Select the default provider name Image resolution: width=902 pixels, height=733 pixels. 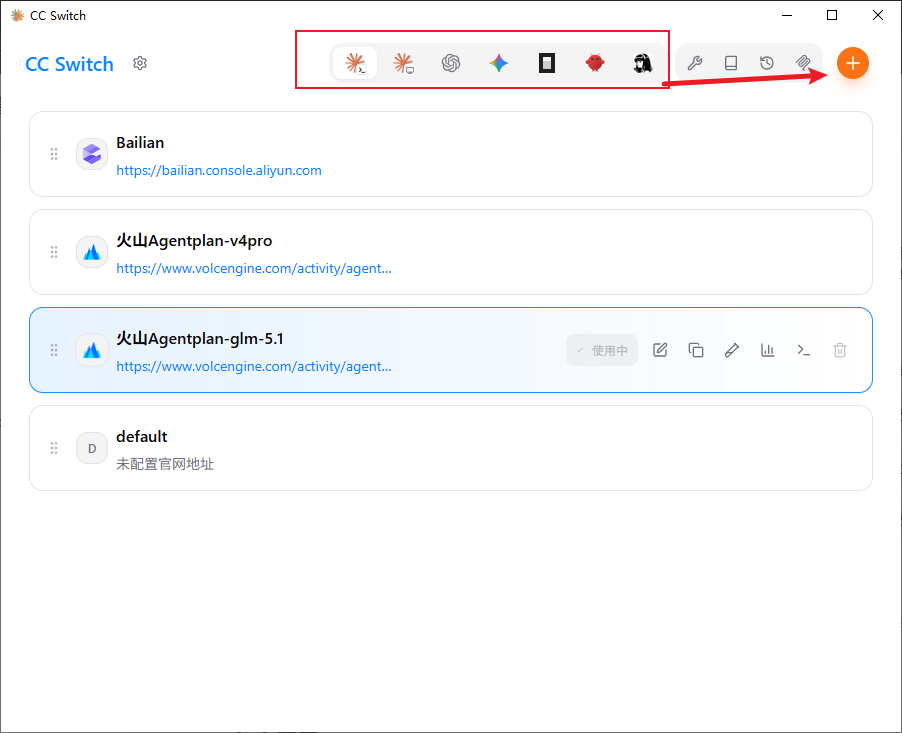(142, 437)
